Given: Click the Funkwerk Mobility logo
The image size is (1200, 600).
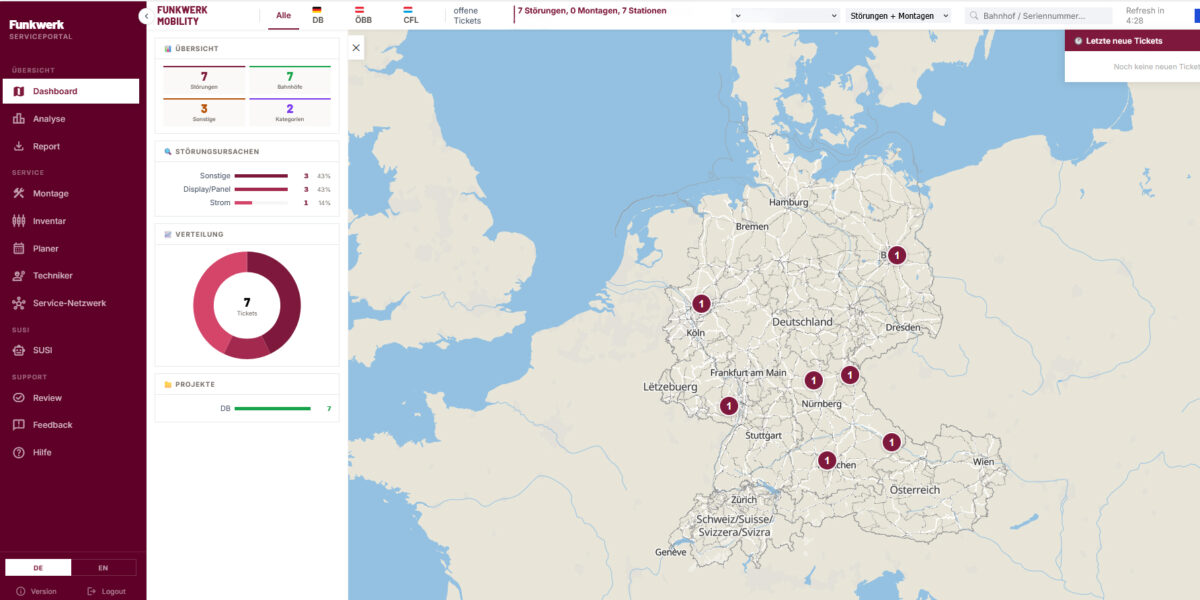Looking at the screenshot, I should 183,15.
